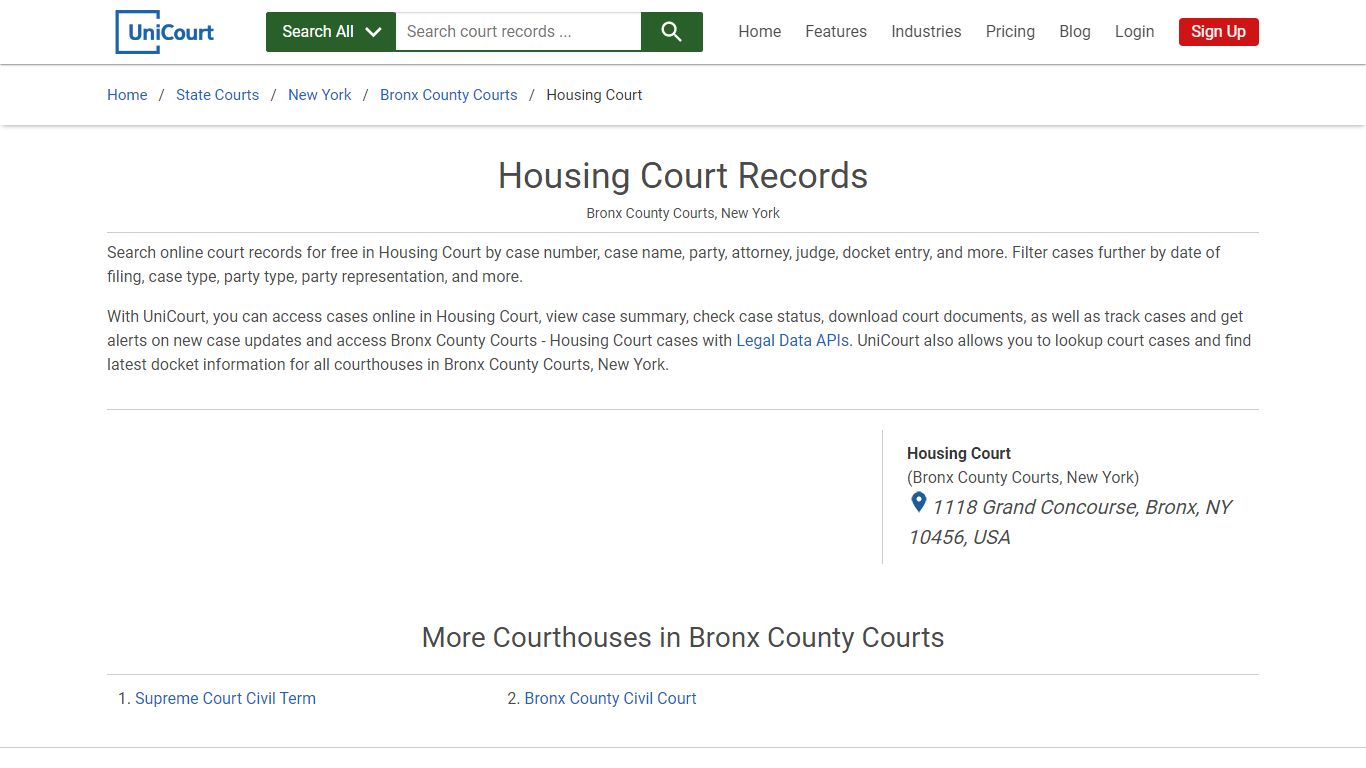1366x768 pixels.
Task: Open the State Courts breadcrumb
Action: click(217, 95)
